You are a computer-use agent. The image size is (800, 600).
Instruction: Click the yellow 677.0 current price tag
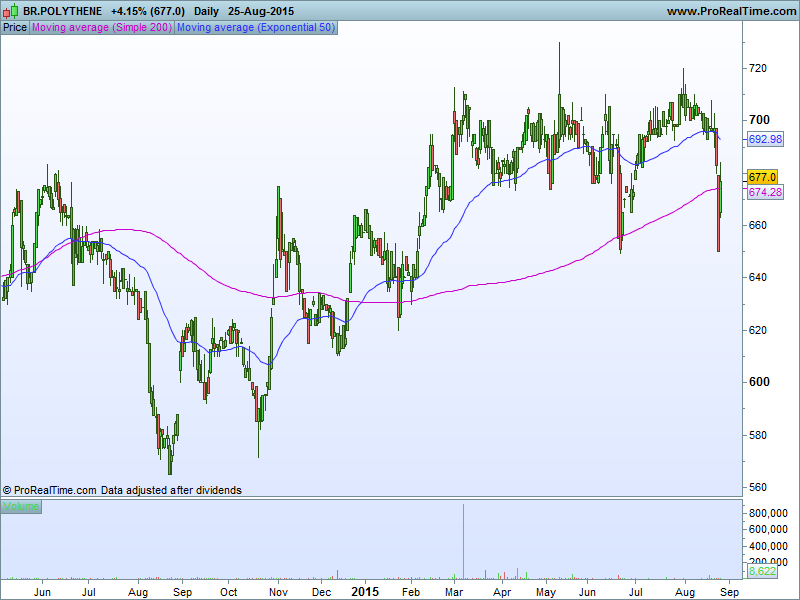[x=763, y=177]
